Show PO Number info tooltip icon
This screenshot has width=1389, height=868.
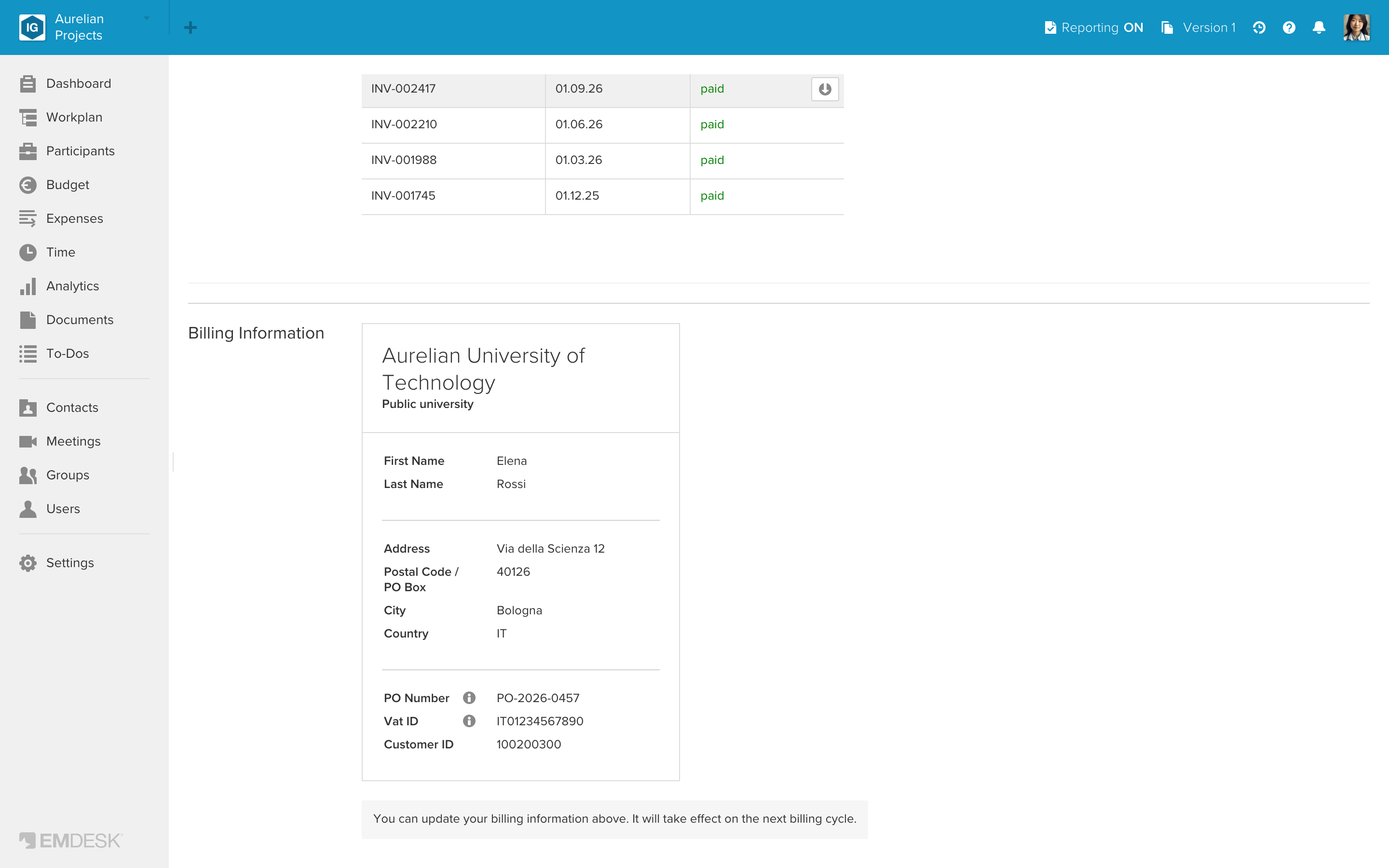point(469,698)
